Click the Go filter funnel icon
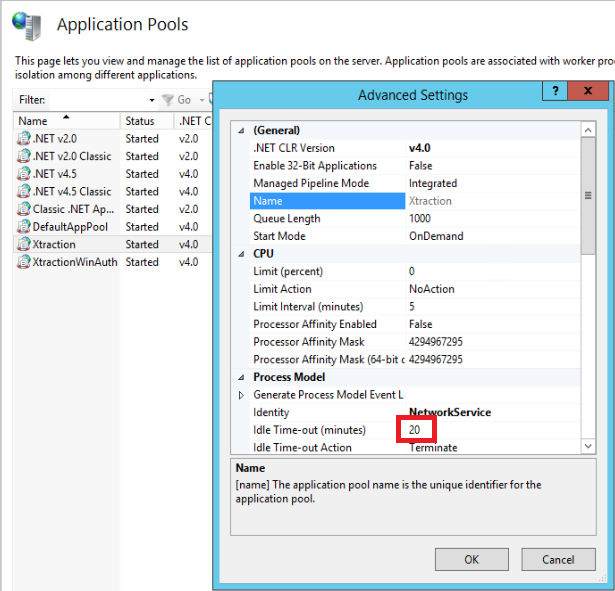 pos(168,100)
